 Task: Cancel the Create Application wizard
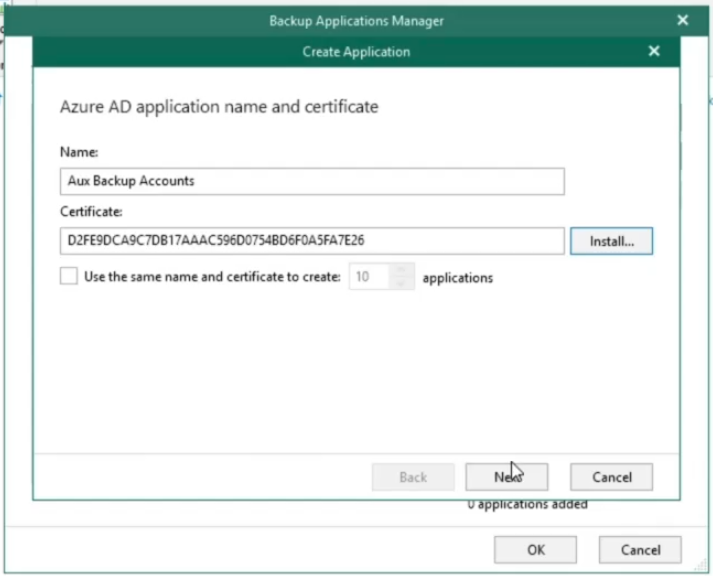[x=611, y=477]
